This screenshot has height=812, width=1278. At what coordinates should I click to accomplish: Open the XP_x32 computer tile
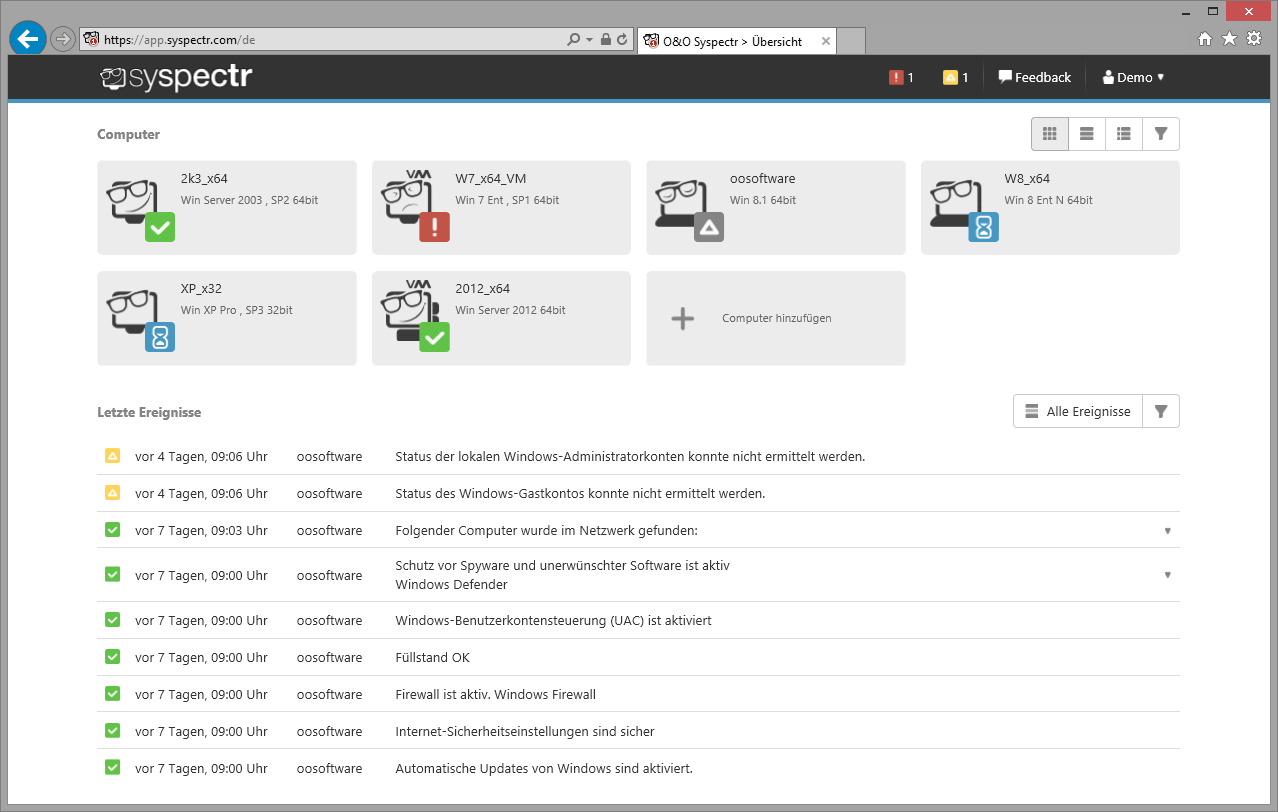(227, 318)
